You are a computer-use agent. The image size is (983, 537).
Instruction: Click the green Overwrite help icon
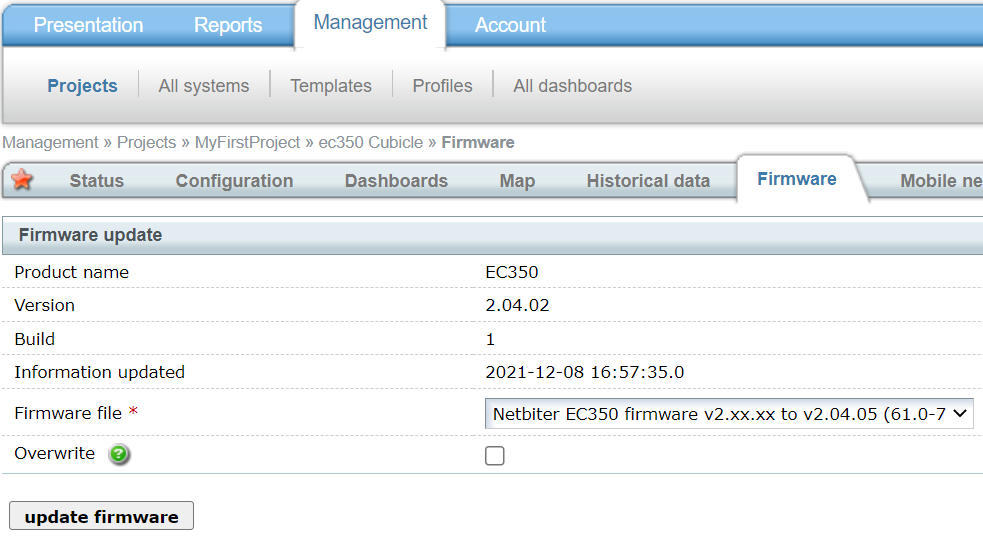click(x=120, y=455)
